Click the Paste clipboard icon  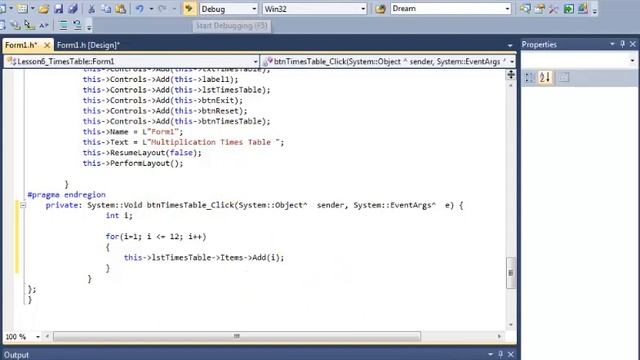pos(120,9)
